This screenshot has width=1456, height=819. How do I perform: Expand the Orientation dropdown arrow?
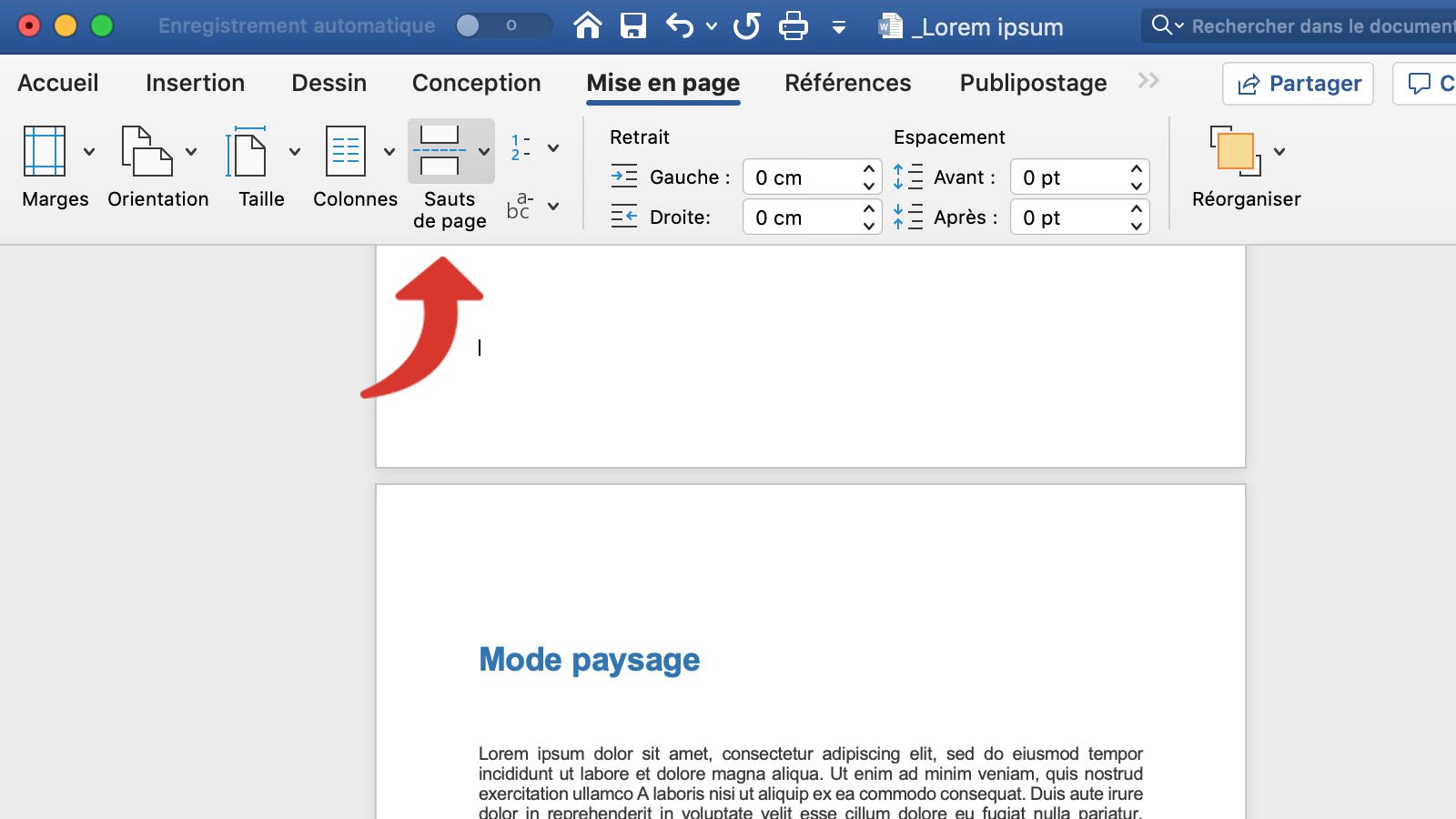pyautogui.click(x=191, y=152)
